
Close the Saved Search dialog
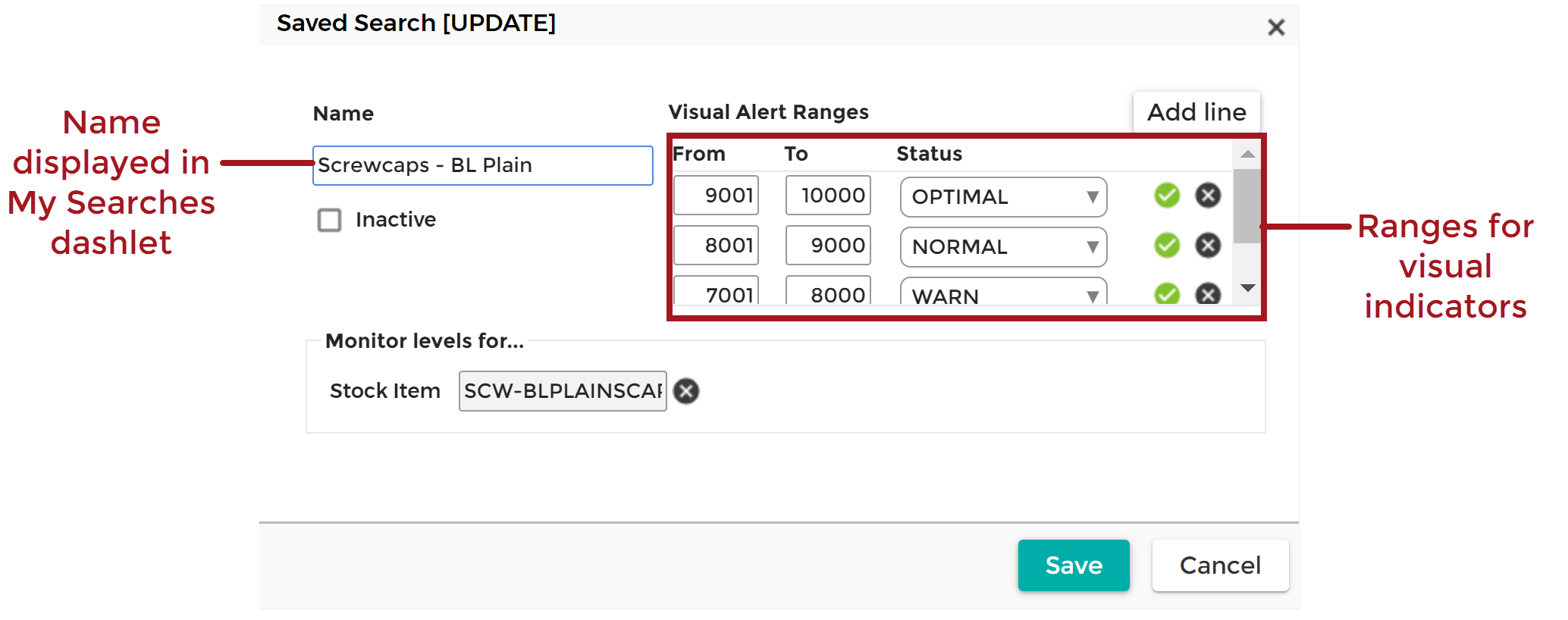point(1276,27)
